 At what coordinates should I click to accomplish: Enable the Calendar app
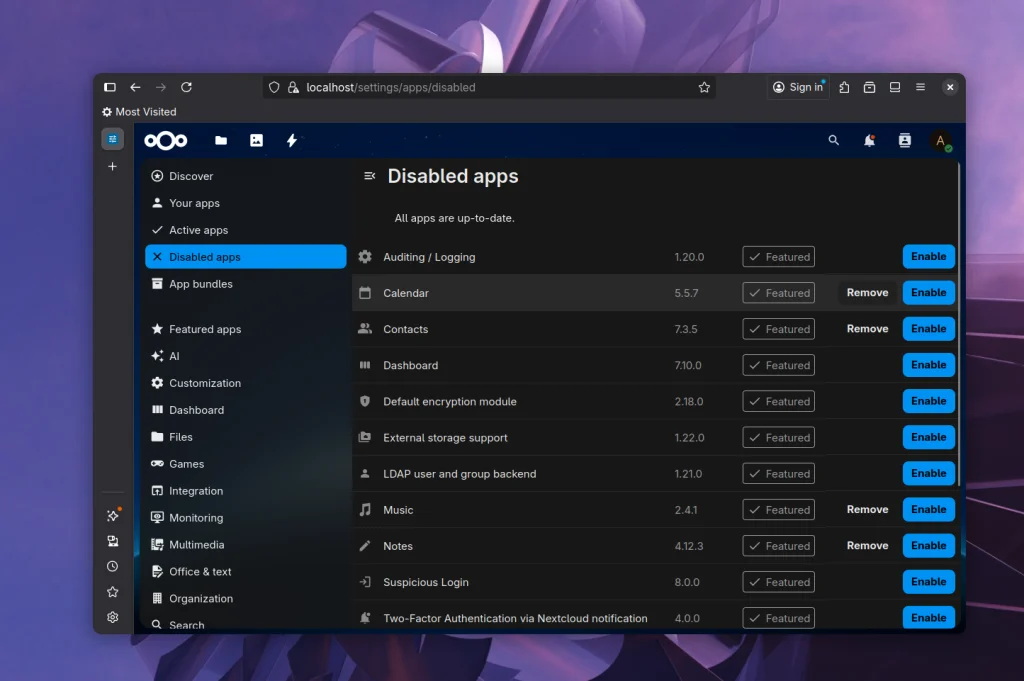[x=928, y=293]
